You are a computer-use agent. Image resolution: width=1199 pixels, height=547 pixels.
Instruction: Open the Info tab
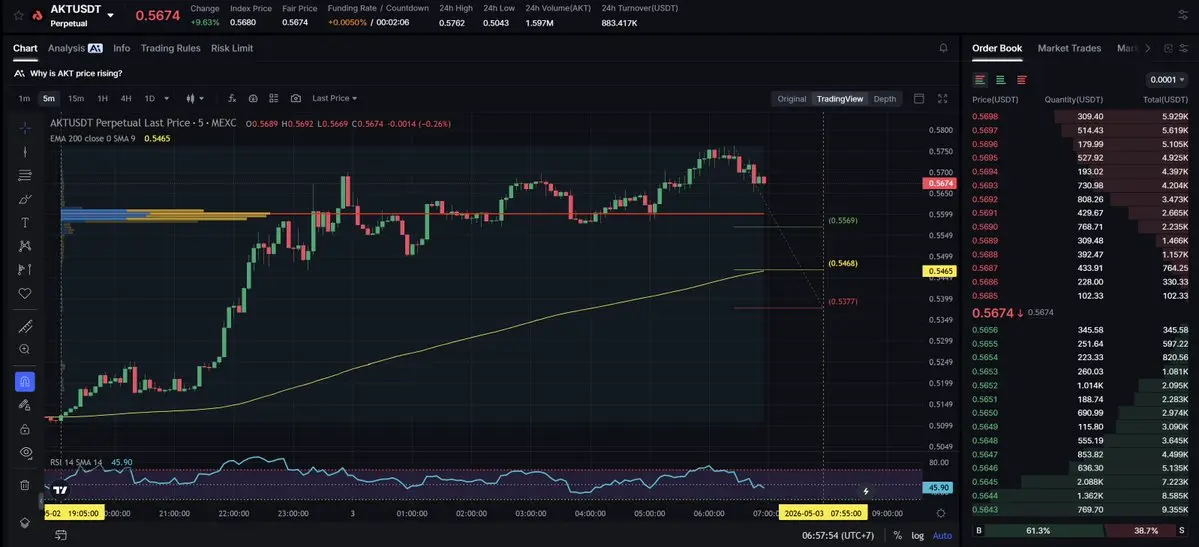coord(122,48)
